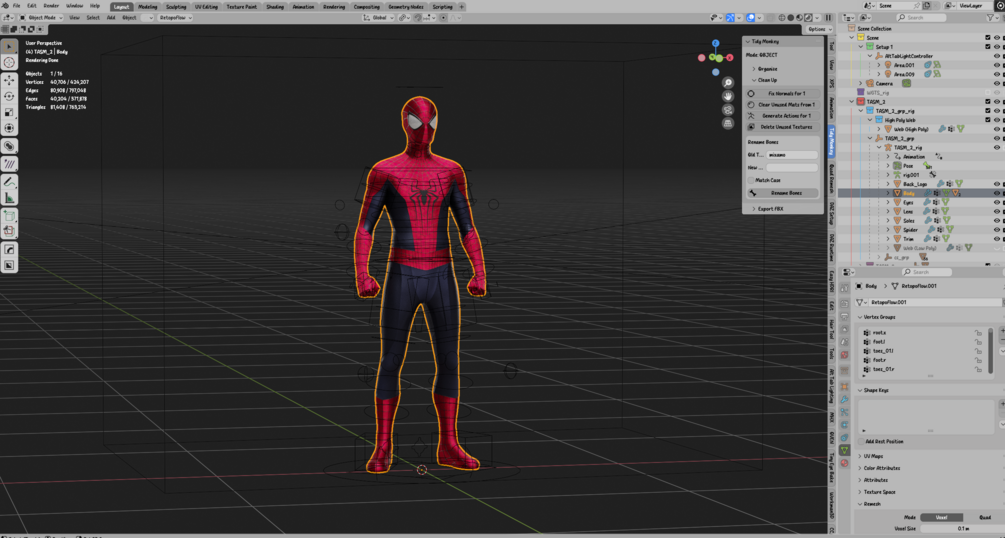Click the Old Text input field
The width and height of the screenshot is (1005, 538).
(791, 155)
